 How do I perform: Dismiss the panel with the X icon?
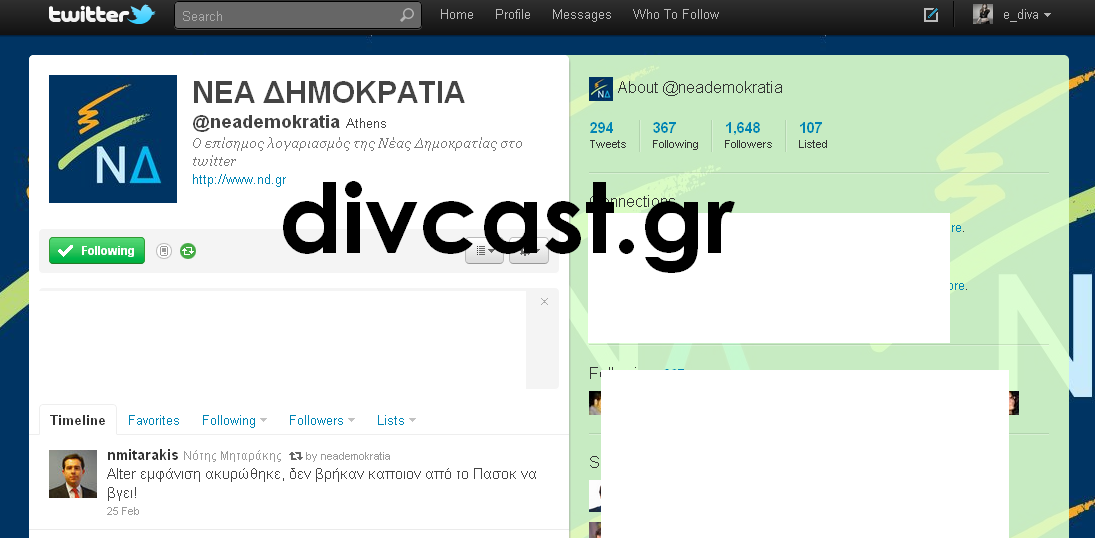pyautogui.click(x=544, y=302)
